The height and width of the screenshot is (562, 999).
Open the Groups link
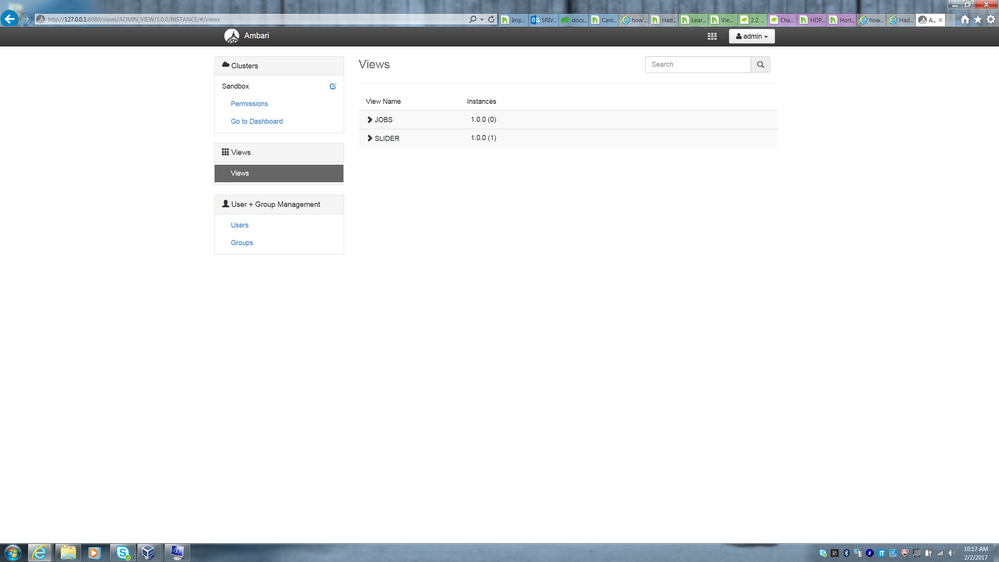click(241, 243)
